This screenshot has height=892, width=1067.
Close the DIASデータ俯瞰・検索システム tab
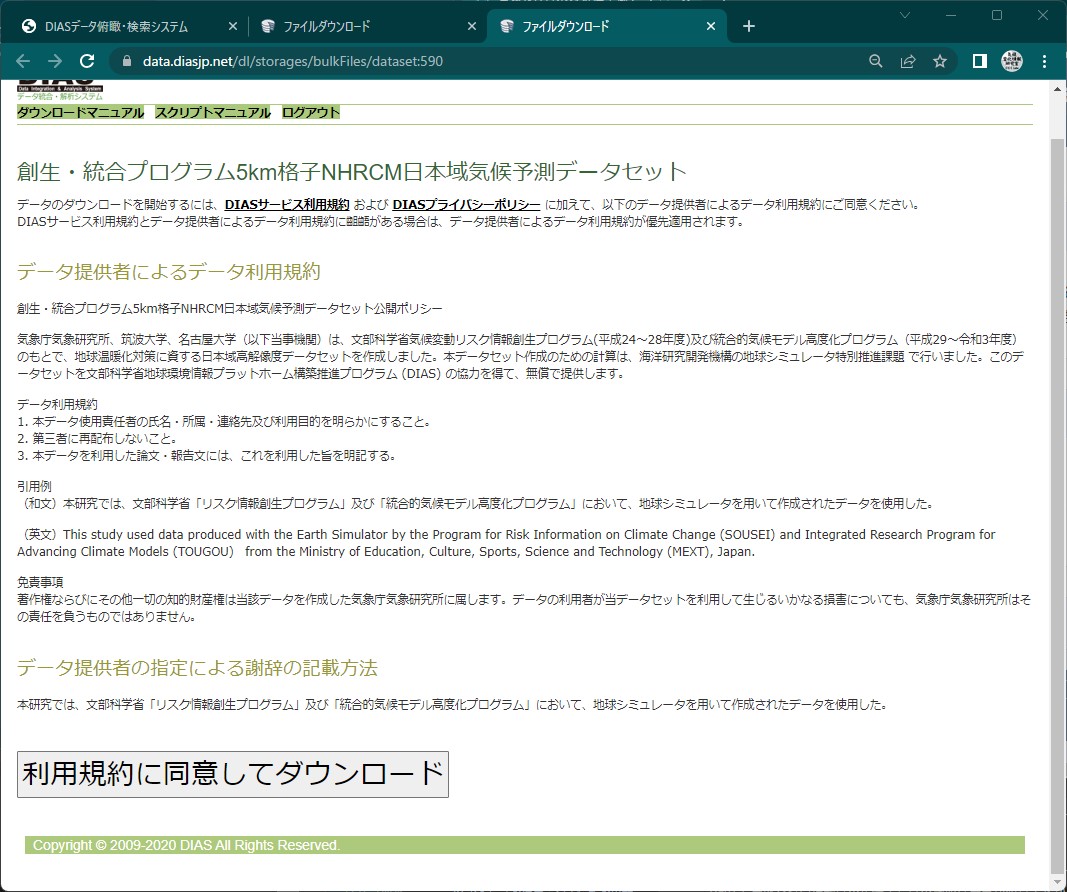pos(233,26)
